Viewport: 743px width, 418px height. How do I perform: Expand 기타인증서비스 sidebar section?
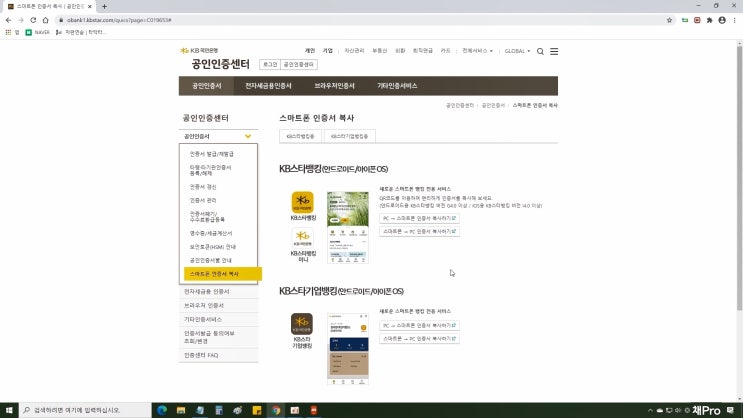point(218,319)
